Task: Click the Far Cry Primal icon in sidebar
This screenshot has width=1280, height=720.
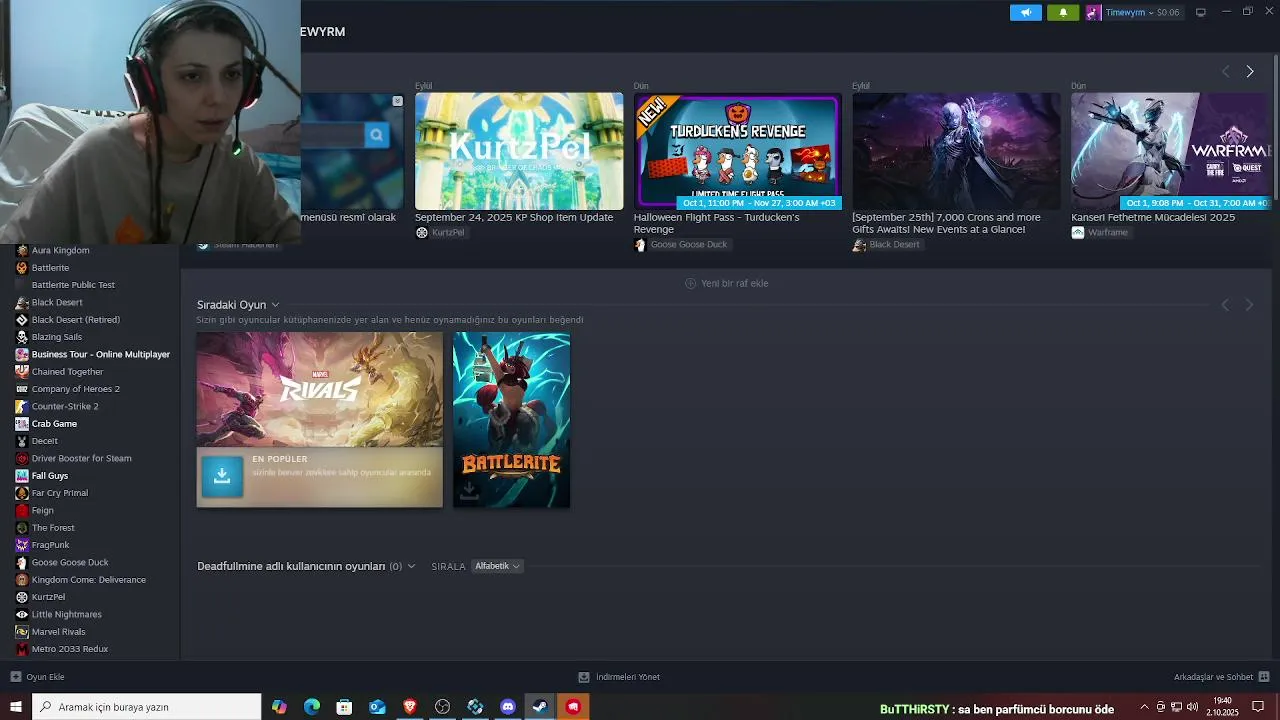Action: click(x=22, y=493)
